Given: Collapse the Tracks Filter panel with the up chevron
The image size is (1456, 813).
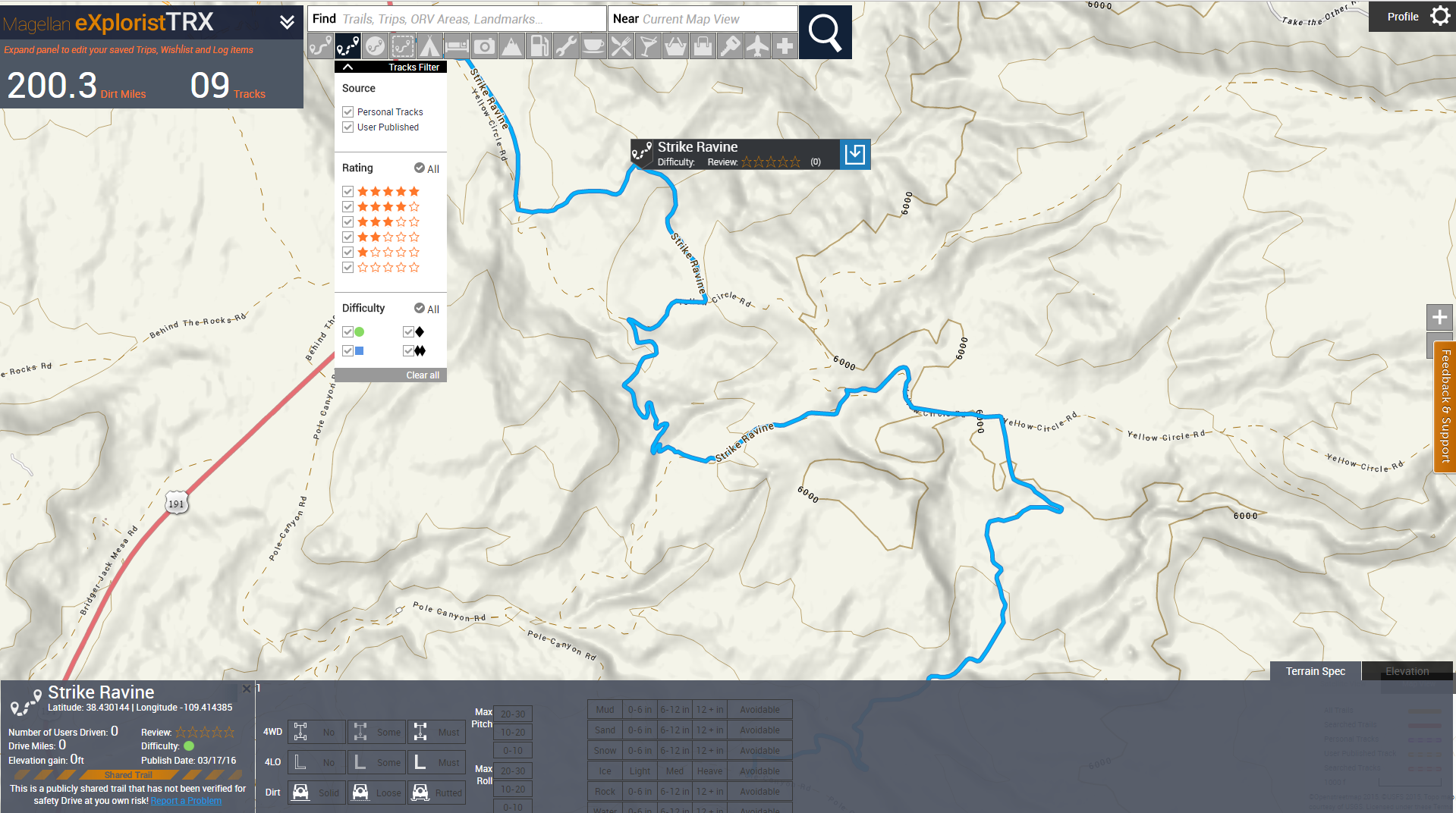Looking at the screenshot, I should click(348, 66).
